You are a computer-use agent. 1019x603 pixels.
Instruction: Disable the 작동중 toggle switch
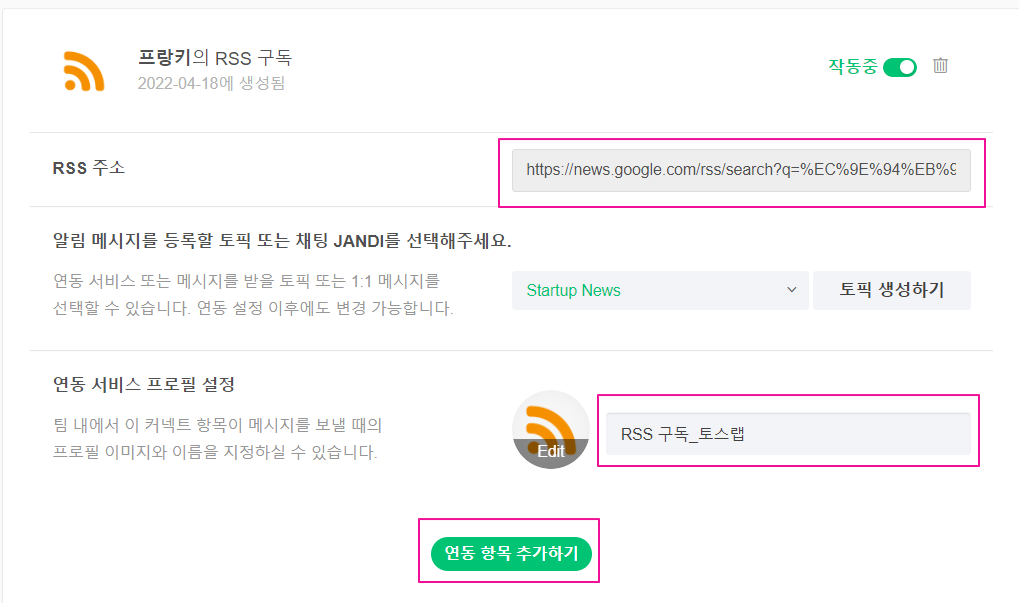(900, 67)
